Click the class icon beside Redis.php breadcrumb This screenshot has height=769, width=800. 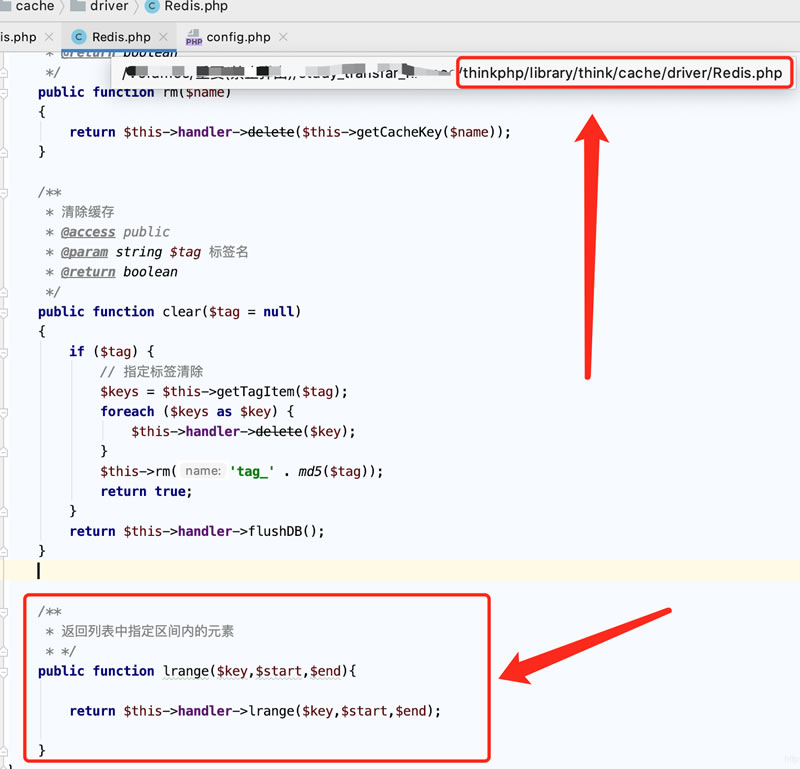tap(152, 6)
